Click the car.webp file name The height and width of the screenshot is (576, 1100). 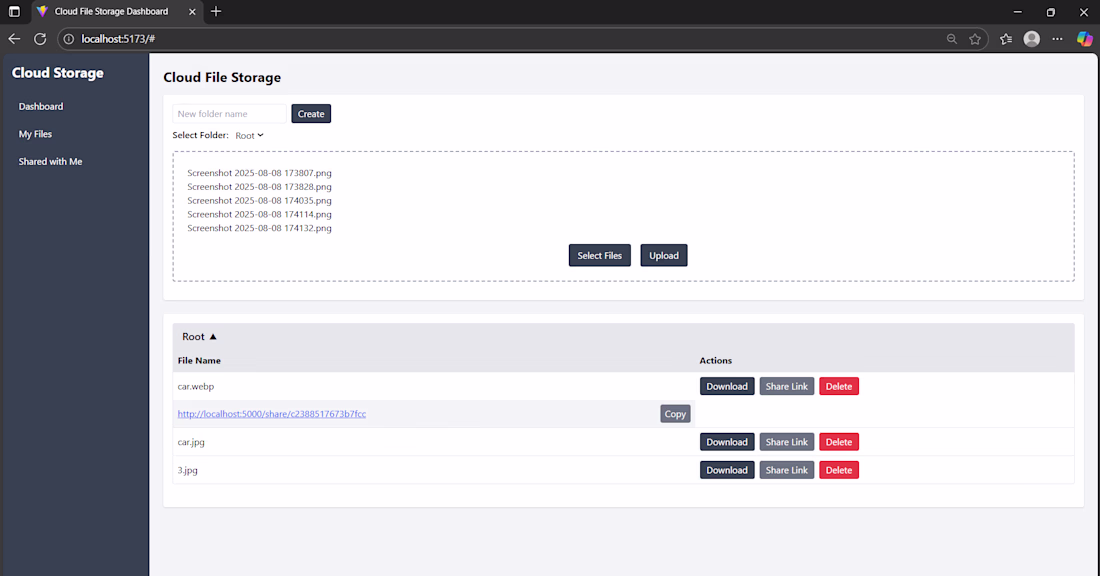(x=196, y=387)
